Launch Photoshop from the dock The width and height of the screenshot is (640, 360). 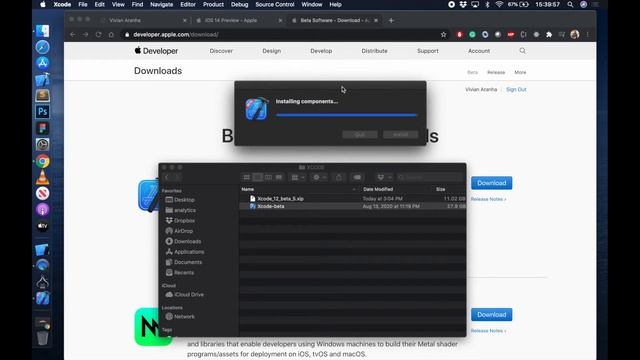[x=42, y=112]
